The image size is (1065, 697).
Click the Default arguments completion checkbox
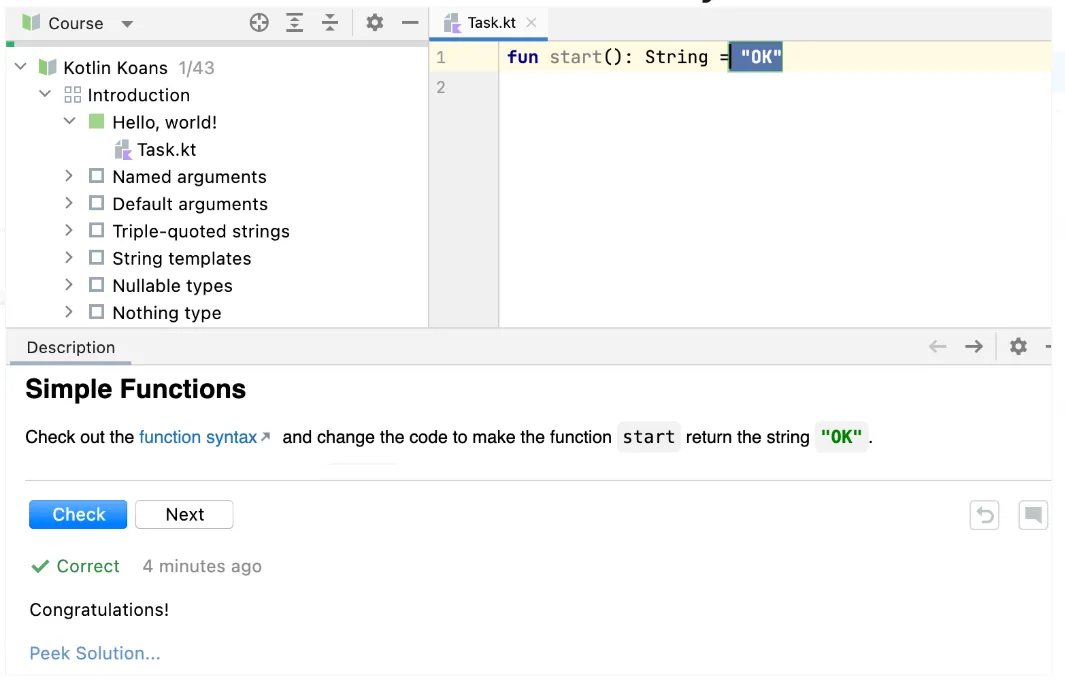96,203
